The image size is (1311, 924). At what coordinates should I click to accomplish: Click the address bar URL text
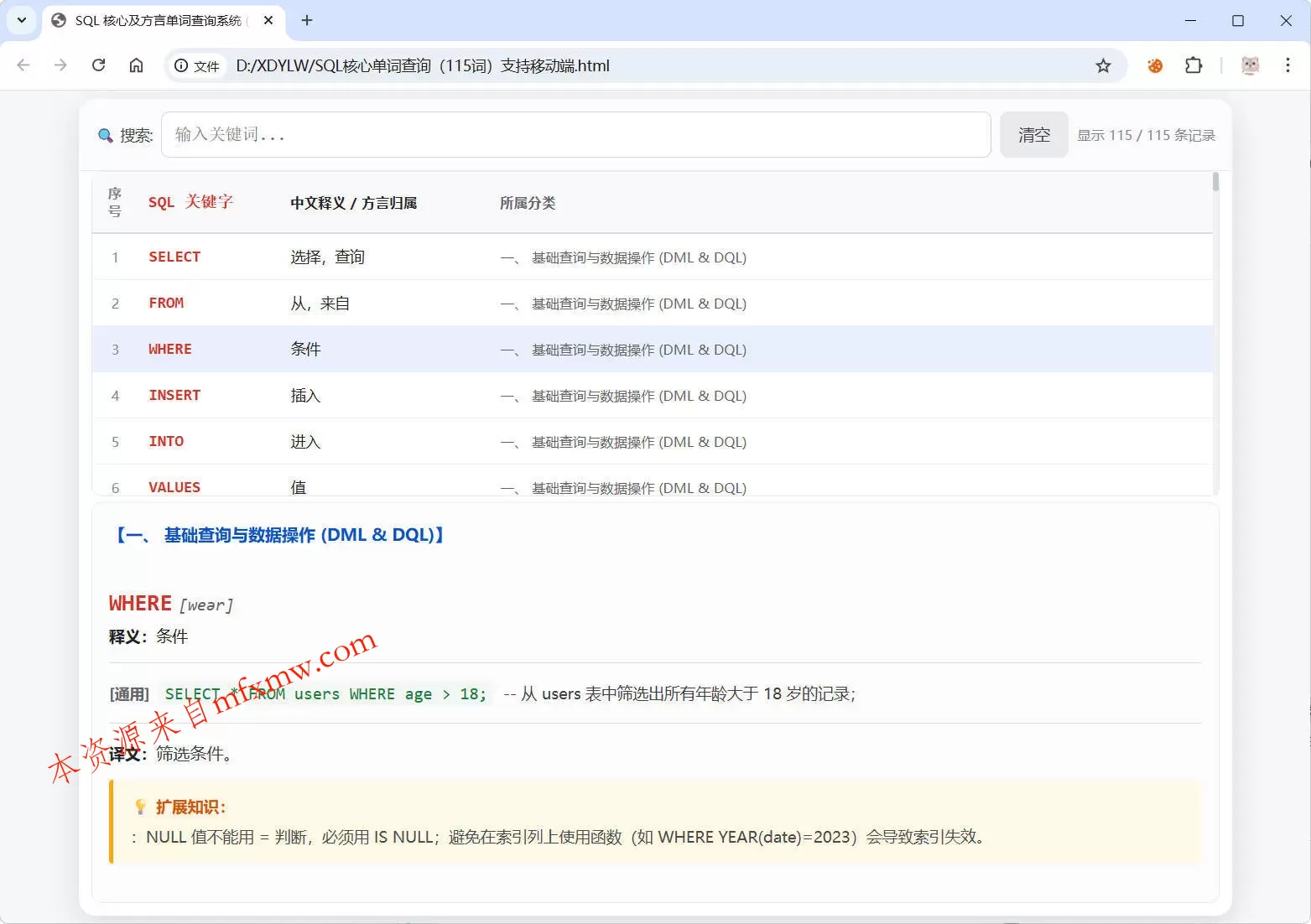point(423,65)
